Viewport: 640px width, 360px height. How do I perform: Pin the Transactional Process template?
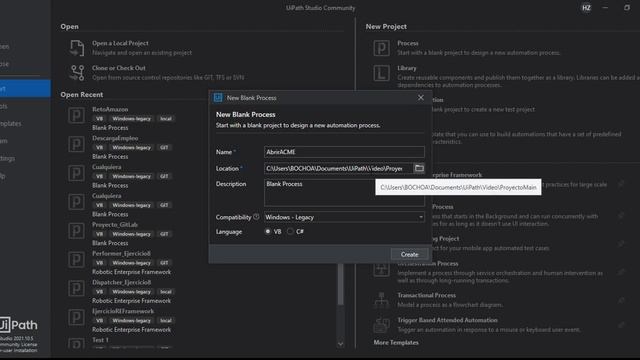click(621, 300)
